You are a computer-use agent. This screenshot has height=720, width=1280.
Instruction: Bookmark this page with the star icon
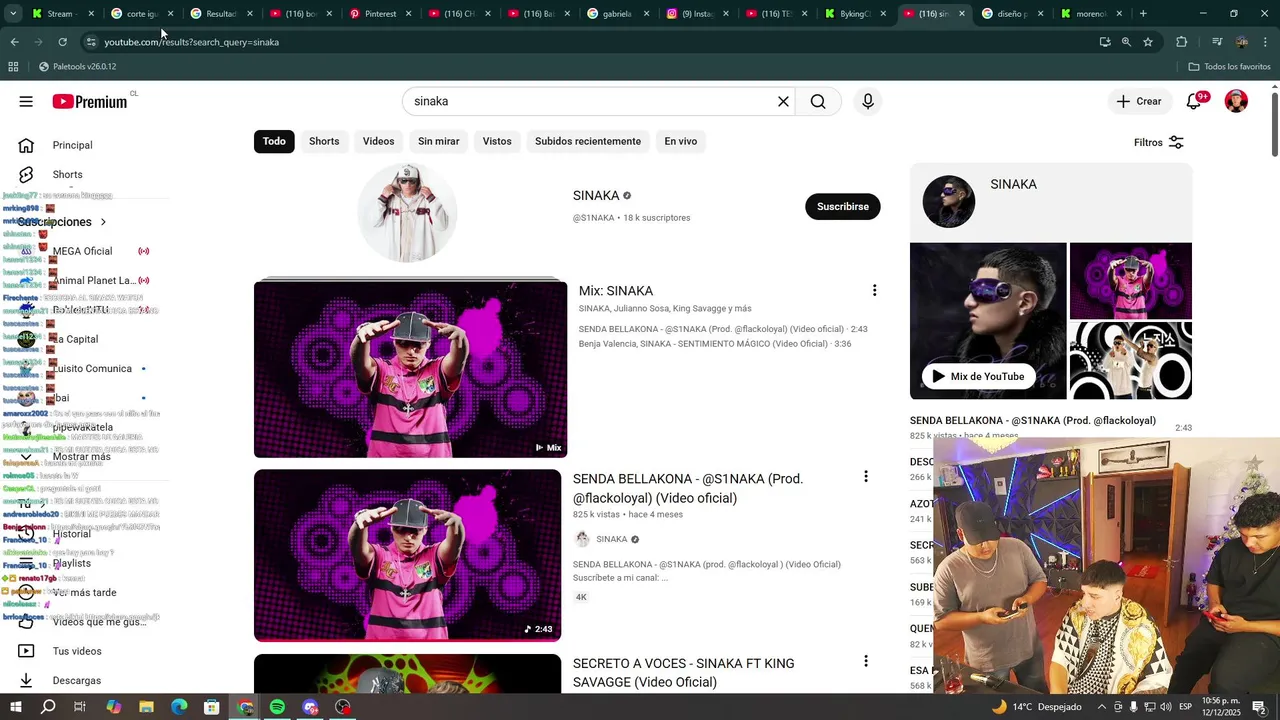[x=1148, y=42]
